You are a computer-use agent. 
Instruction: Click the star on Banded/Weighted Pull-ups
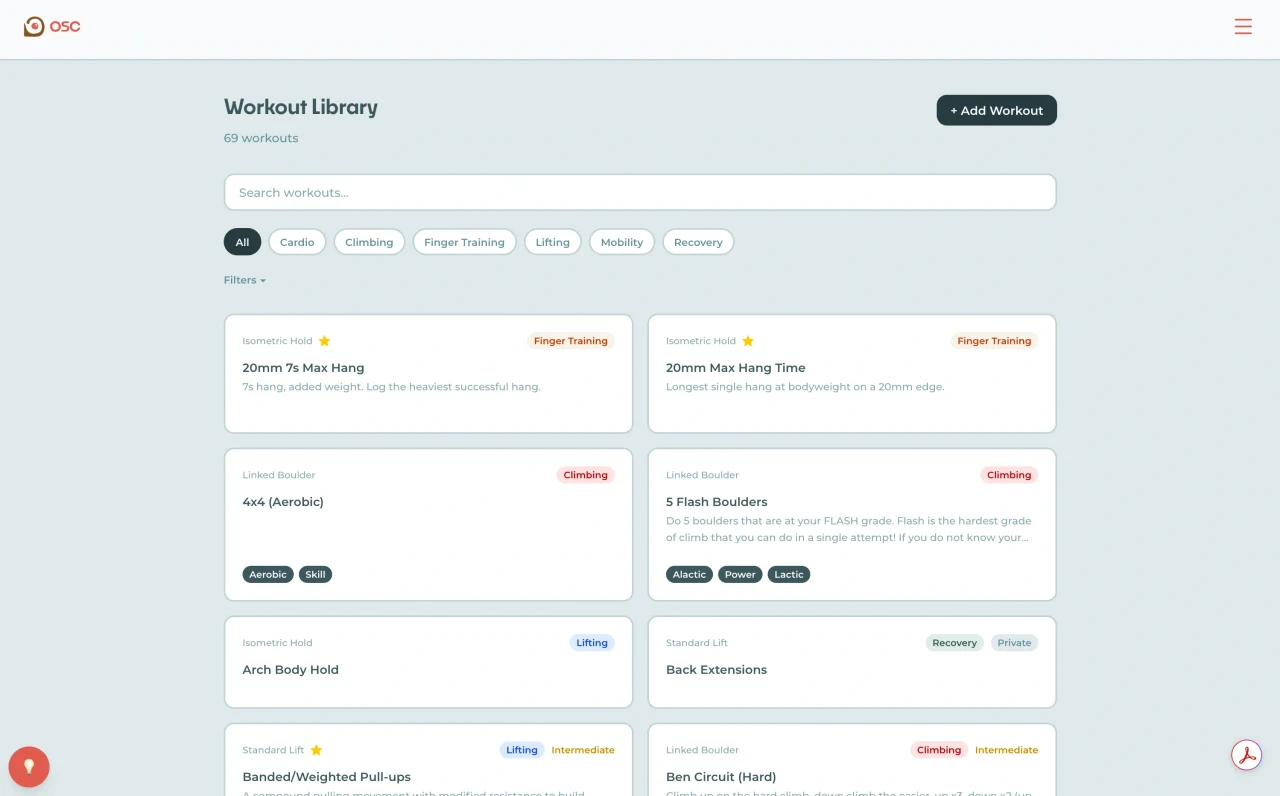pyautogui.click(x=316, y=750)
